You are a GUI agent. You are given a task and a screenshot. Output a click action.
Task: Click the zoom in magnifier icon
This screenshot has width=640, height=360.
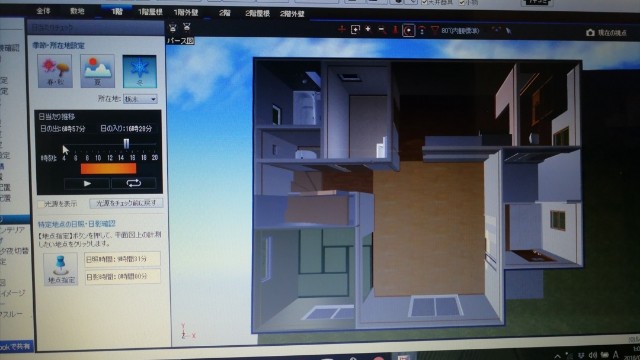(x=368, y=29)
